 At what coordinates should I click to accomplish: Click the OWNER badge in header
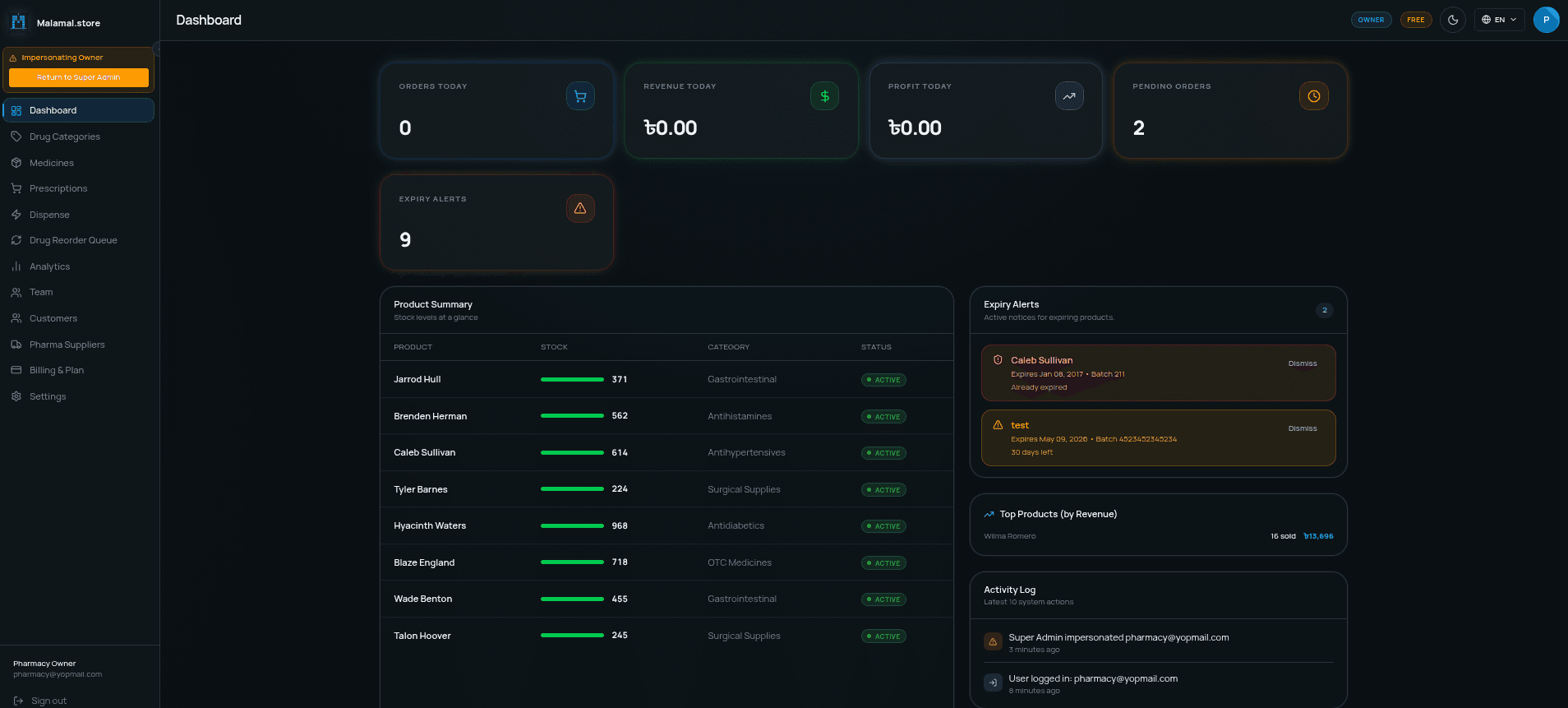pyautogui.click(x=1371, y=20)
